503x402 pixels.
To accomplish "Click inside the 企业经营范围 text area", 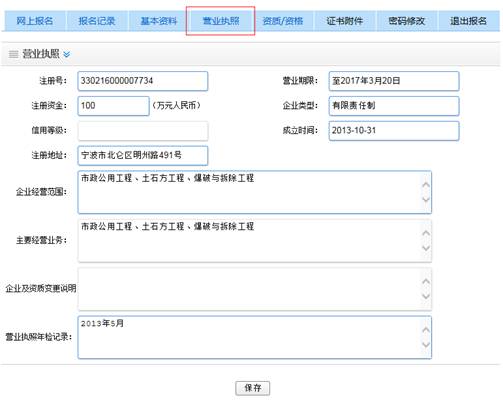I will 255,192.
